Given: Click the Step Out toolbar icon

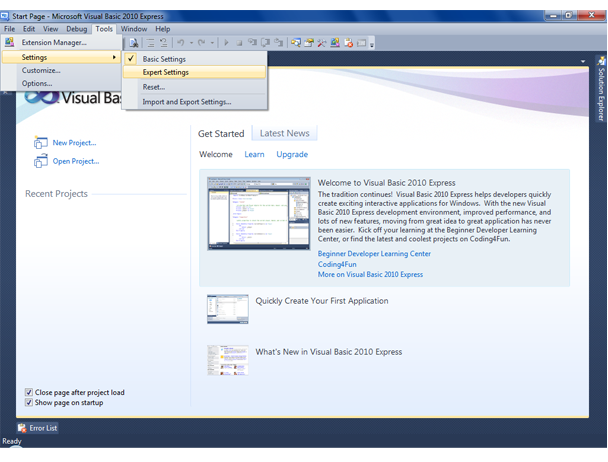Looking at the screenshot, I should tap(278, 43).
